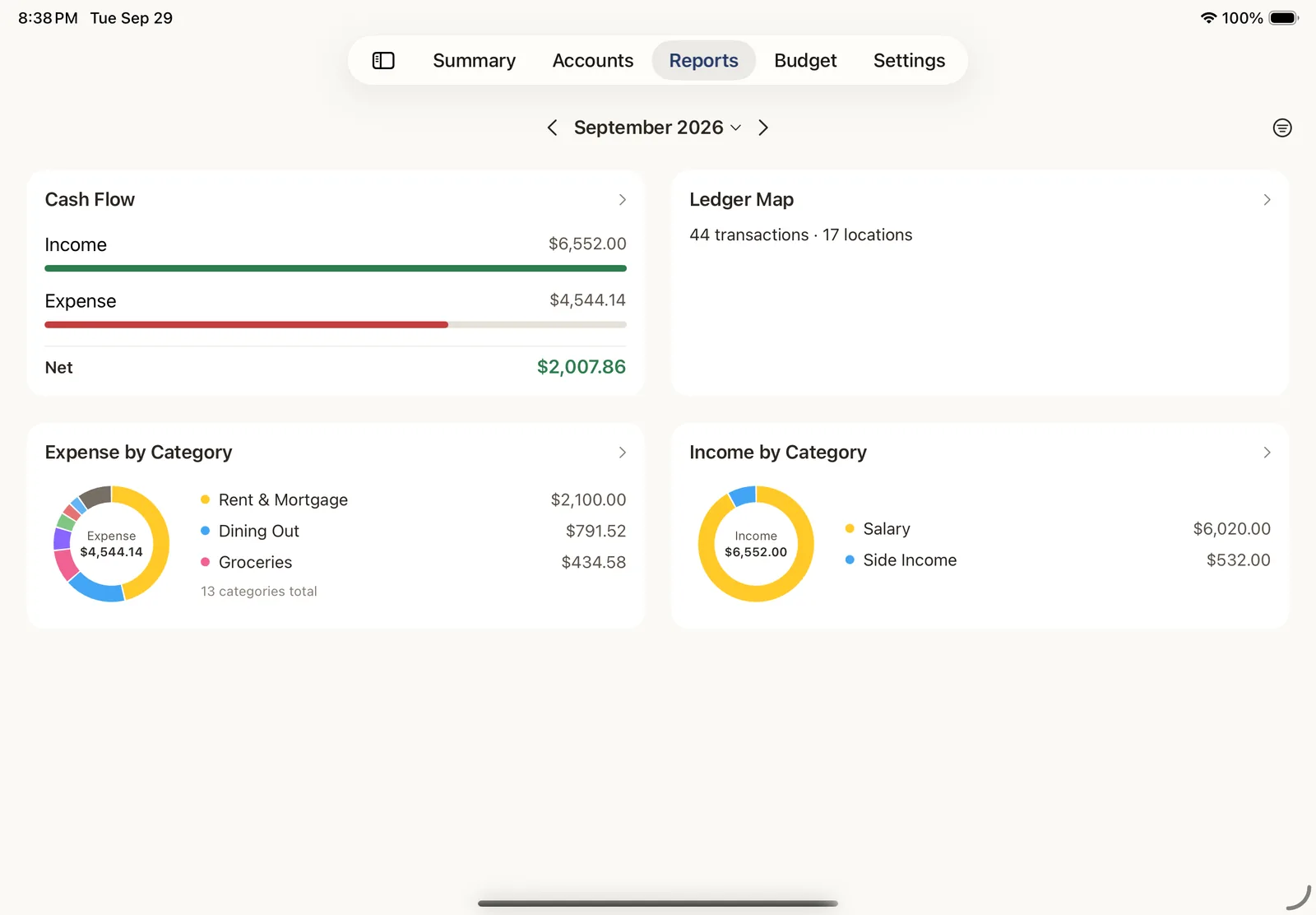
Task: Open the Ledger Map card title
Action: pos(741,200)
